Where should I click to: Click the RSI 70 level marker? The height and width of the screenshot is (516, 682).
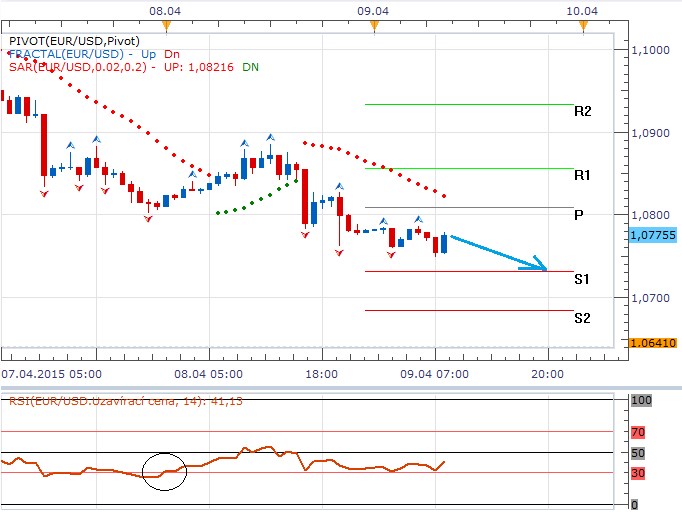click(x=640, y=432)
